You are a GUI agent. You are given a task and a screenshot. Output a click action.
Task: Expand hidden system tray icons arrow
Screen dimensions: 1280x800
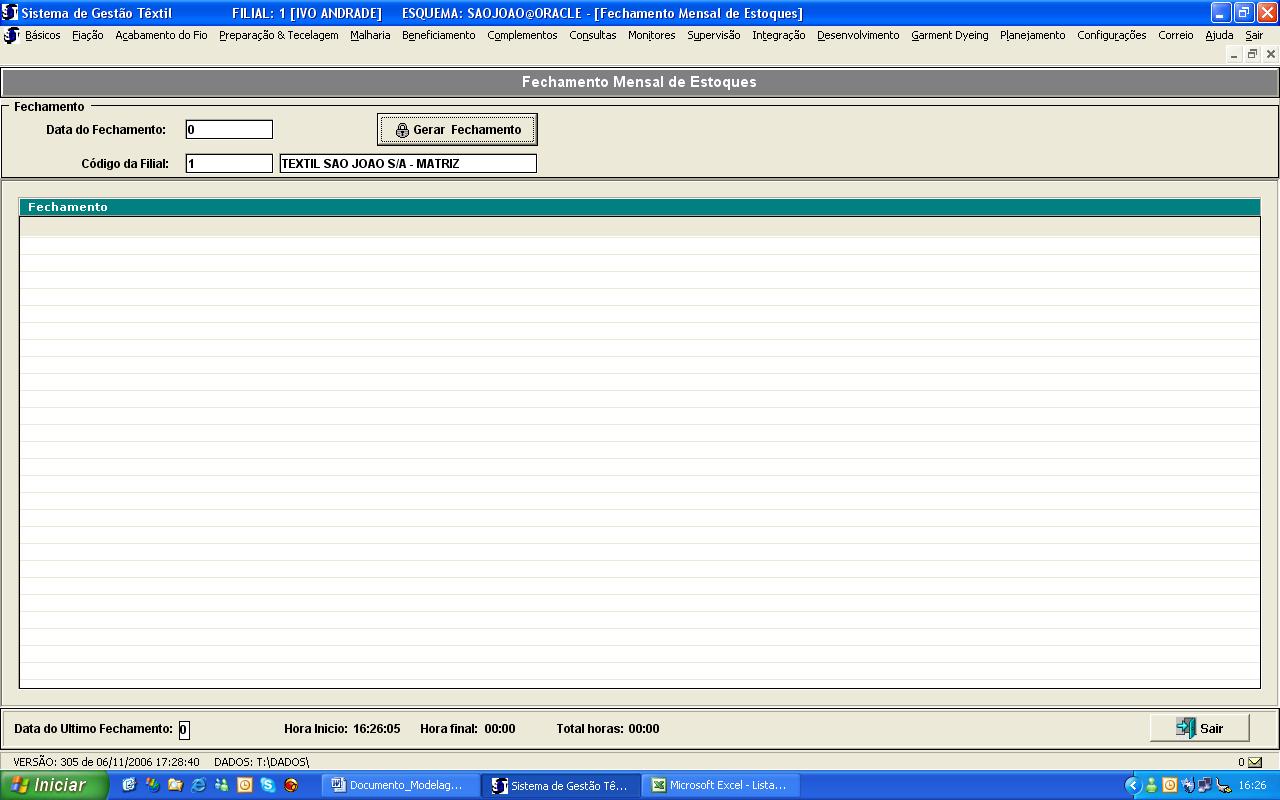tap(1132, 785)
